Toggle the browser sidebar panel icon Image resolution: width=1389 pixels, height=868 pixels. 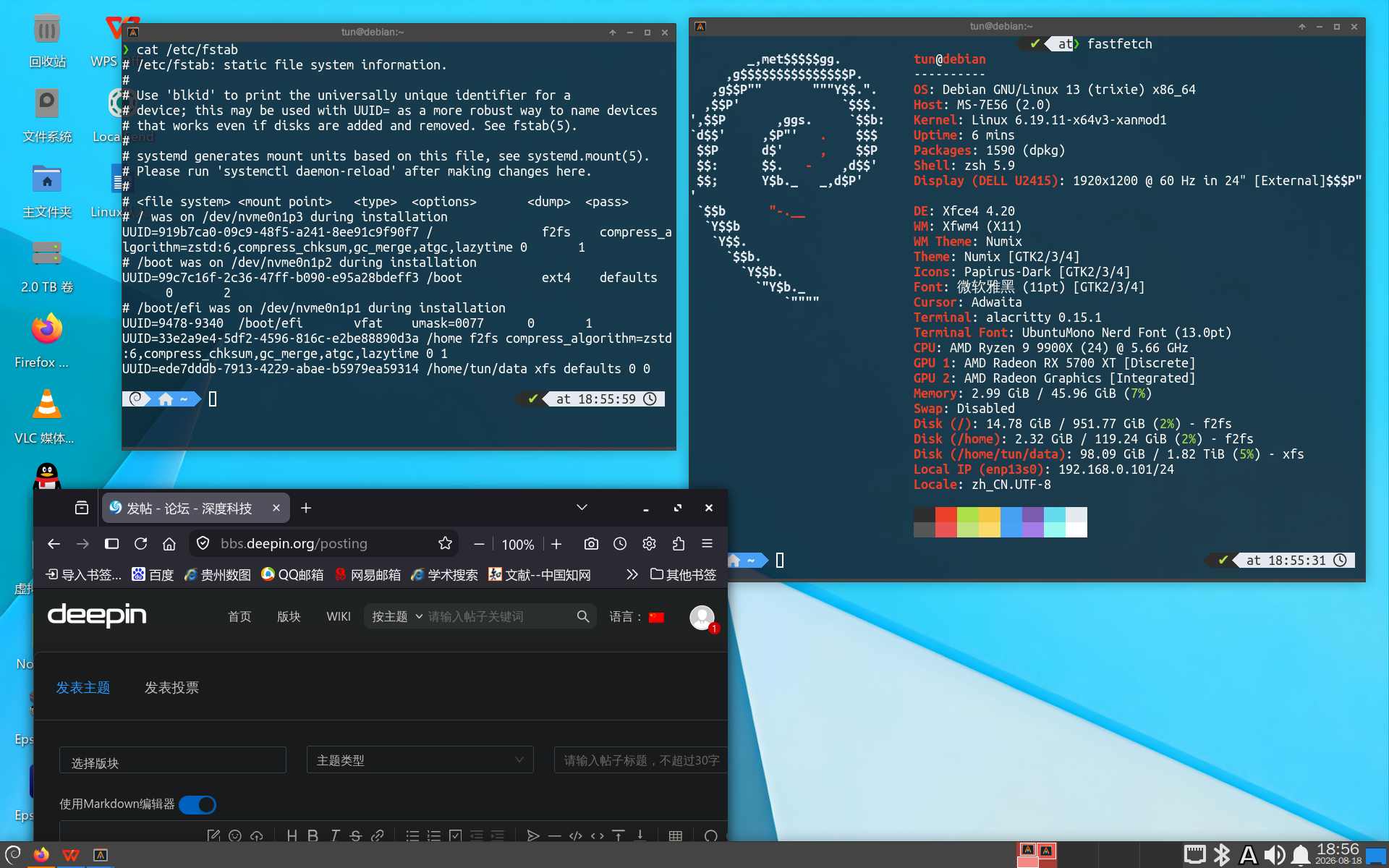coord(111,544)
